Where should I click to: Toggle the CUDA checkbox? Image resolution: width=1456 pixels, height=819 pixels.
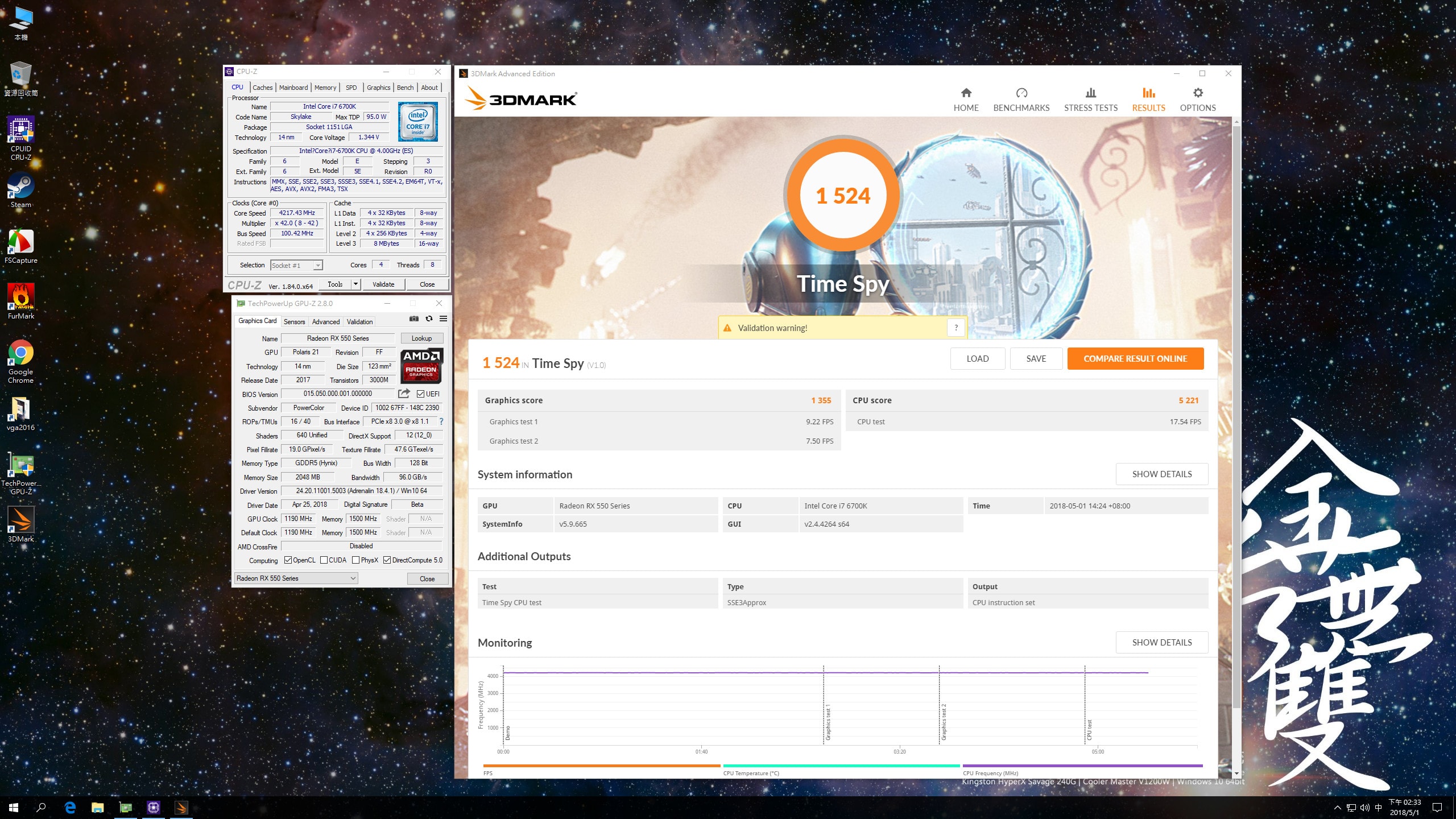(324, 560)
